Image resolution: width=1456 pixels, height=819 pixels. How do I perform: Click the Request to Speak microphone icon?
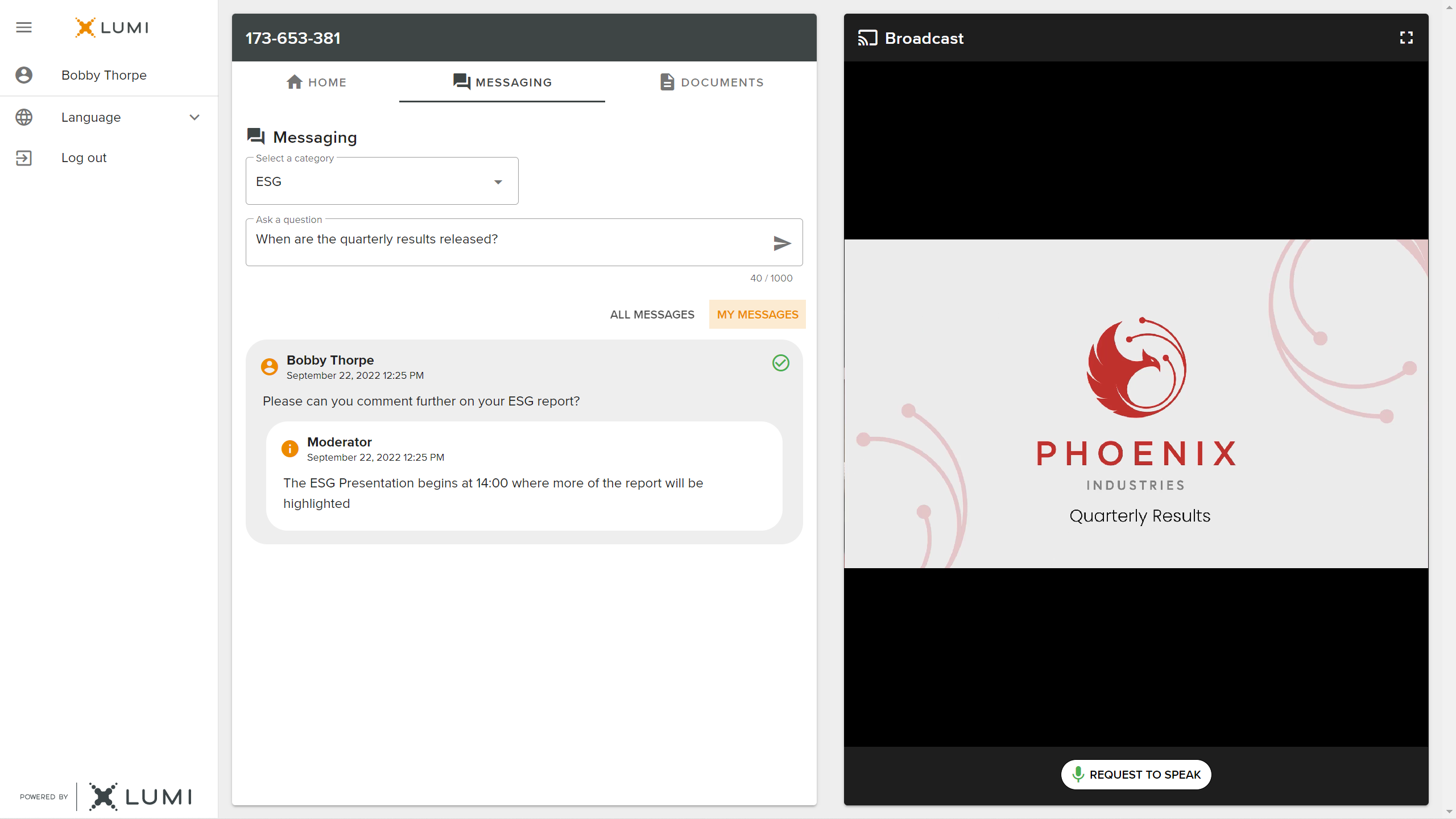point(1079,775)
